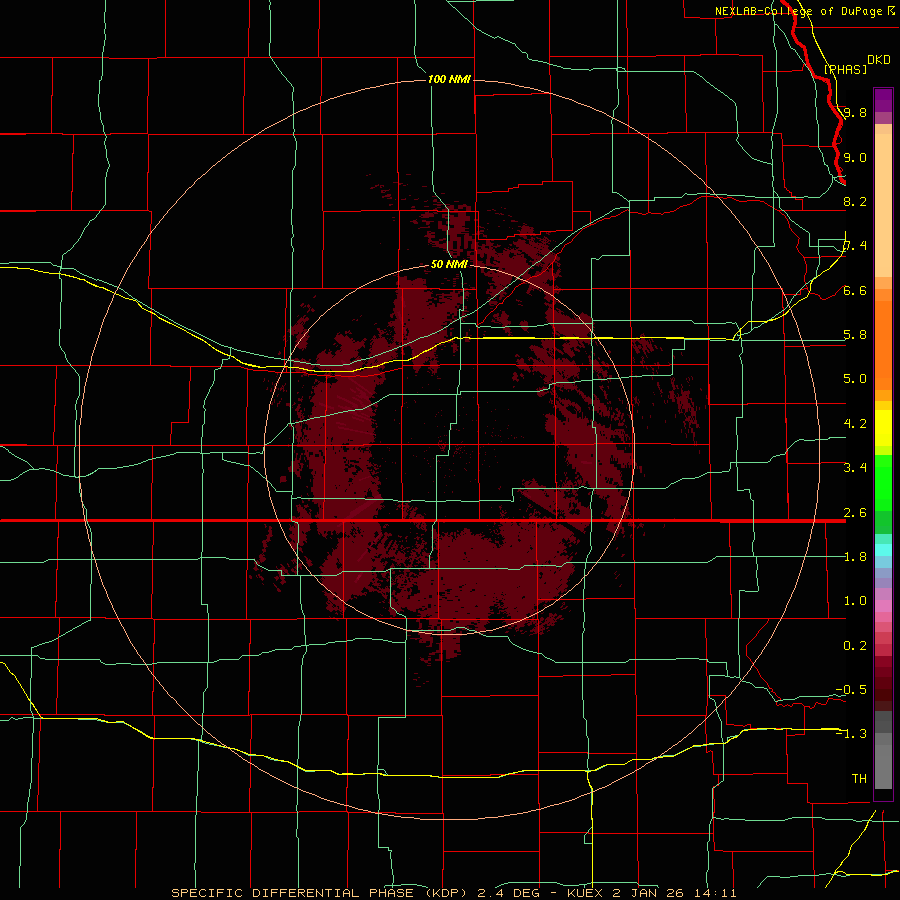Click the TH label on the legend
This screenshot has width=900, height=900.
859,779
